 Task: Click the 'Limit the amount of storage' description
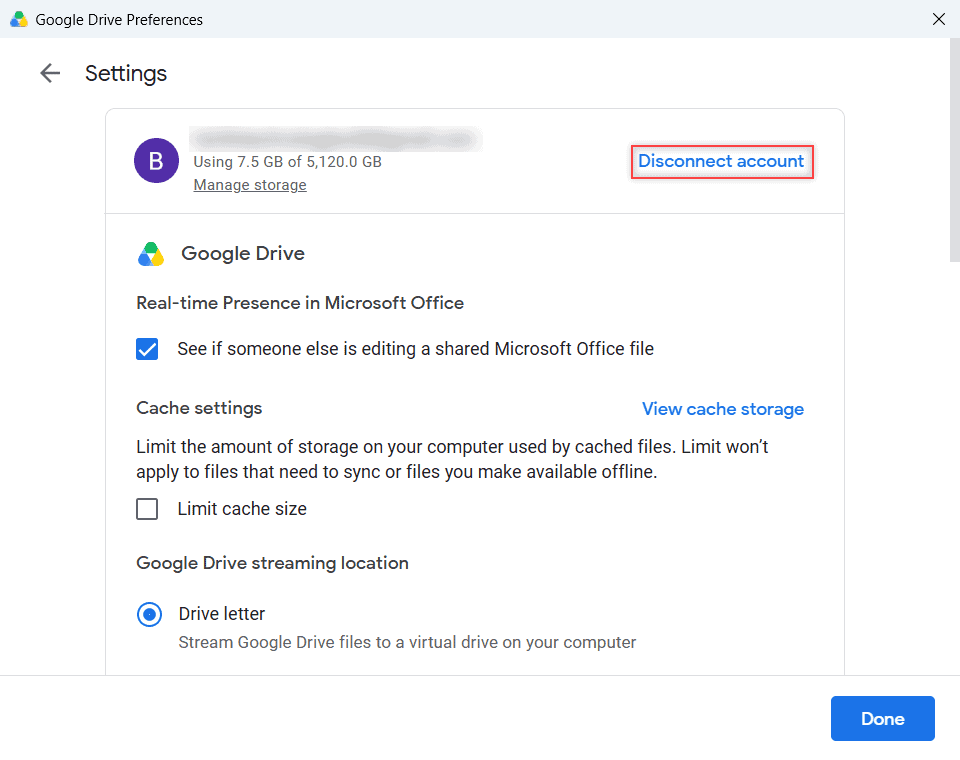click(x=452, y=459)
